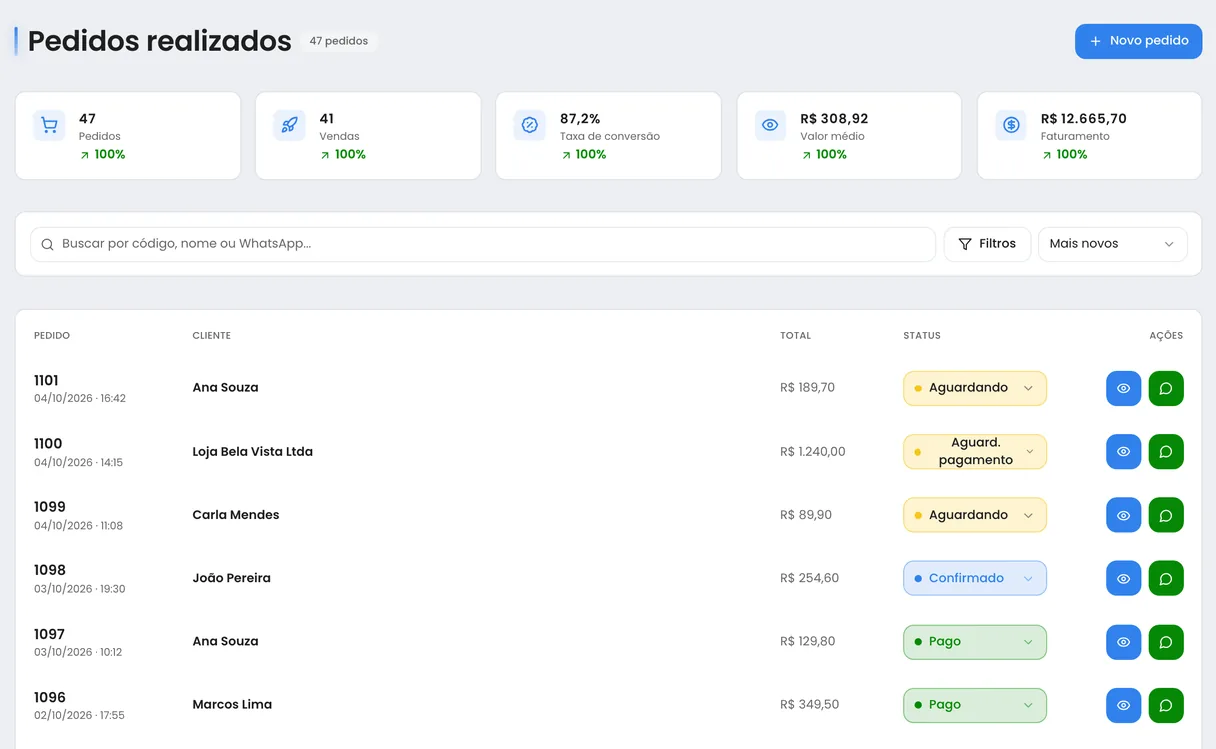This screenshot has height=749, width=1216.
Task: Select order number 1098
Action: (50, 570)
